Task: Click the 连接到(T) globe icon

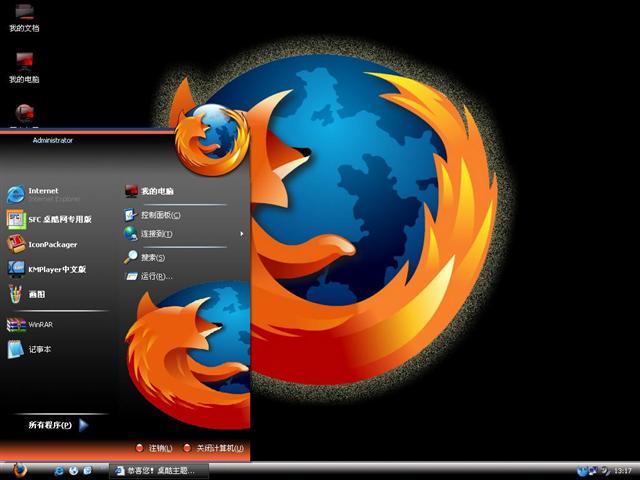Action: coord(131,233)
